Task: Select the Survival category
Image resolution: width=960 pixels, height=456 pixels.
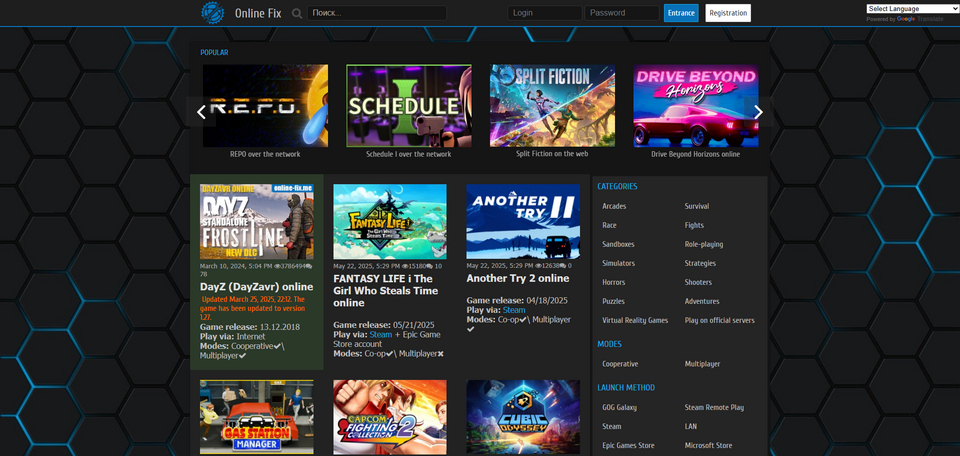Action: click(697, 206)
